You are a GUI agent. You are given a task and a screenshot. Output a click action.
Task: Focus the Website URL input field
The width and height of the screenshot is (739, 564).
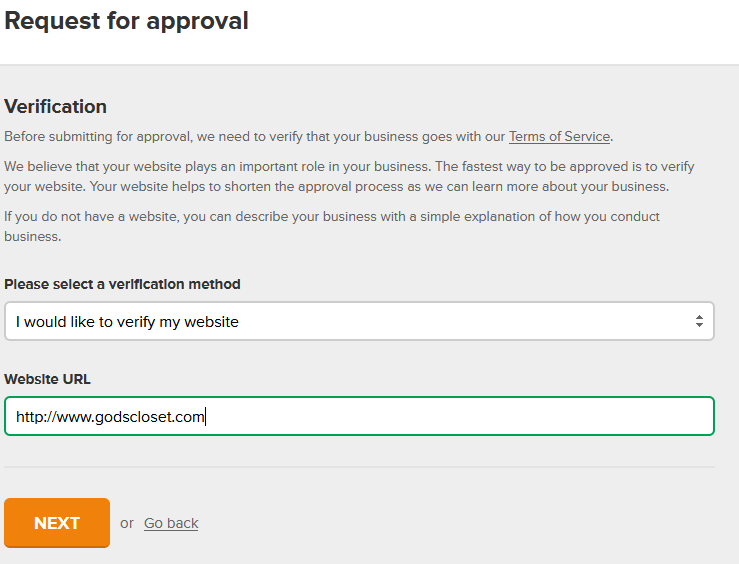pos(450,416)
